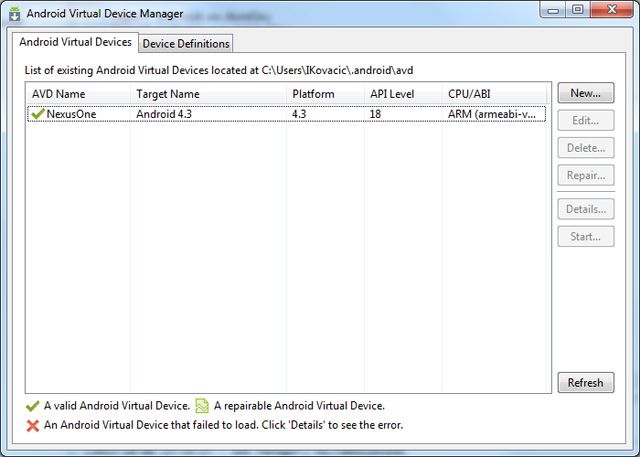Click the Edit... button

(586, 120)
